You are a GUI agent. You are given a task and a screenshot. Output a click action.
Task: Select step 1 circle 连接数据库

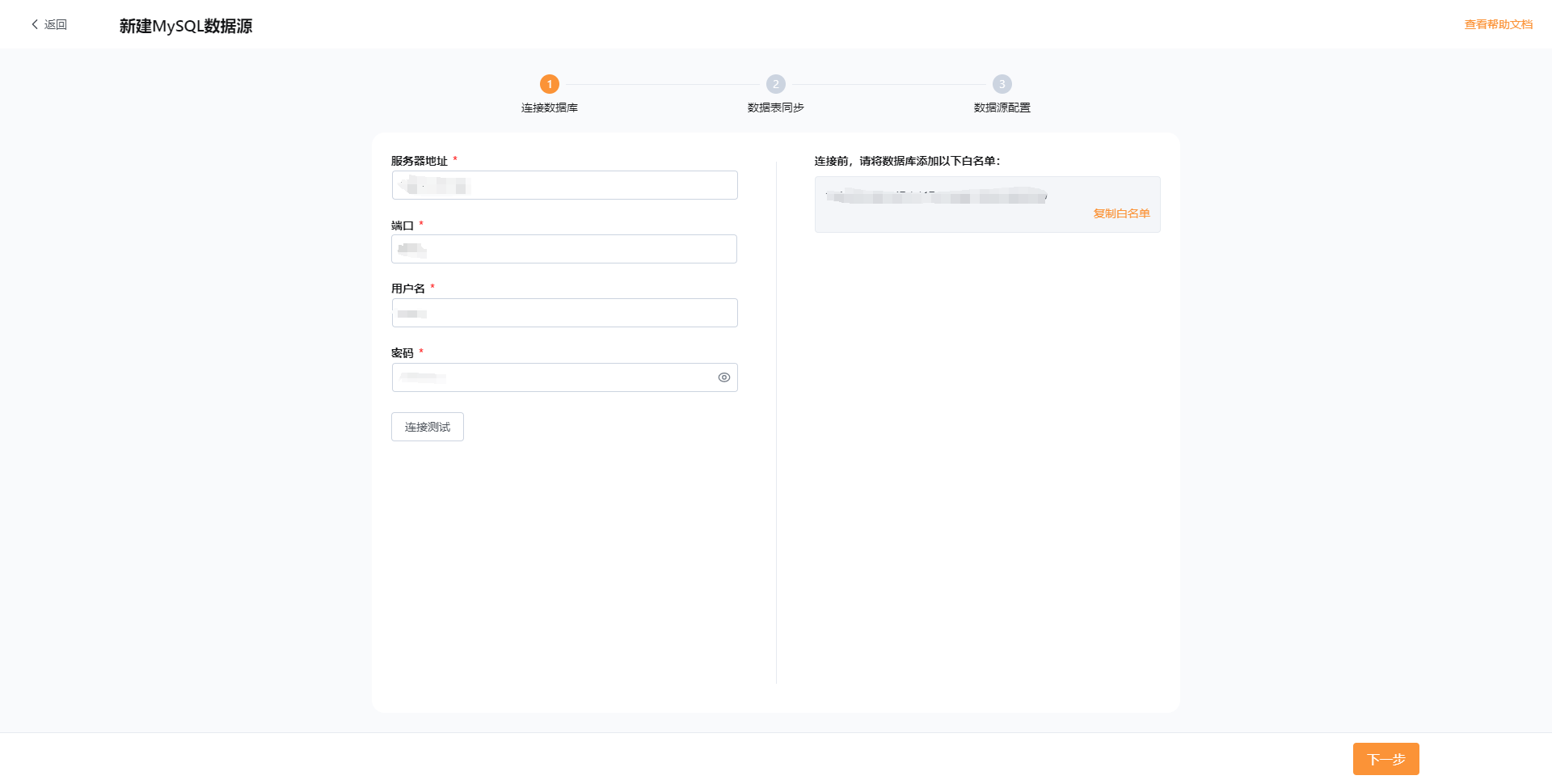(x=550, y=84)
